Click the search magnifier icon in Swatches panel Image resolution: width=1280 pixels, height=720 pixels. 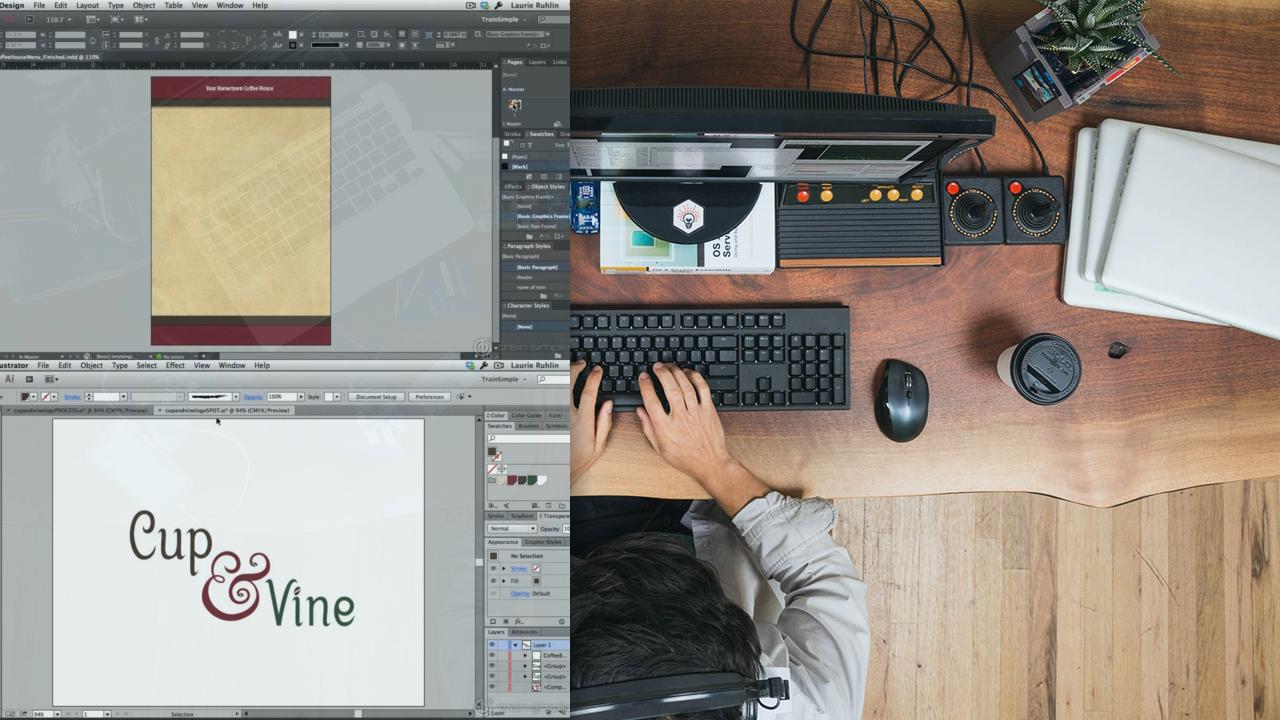coord(491,438)
